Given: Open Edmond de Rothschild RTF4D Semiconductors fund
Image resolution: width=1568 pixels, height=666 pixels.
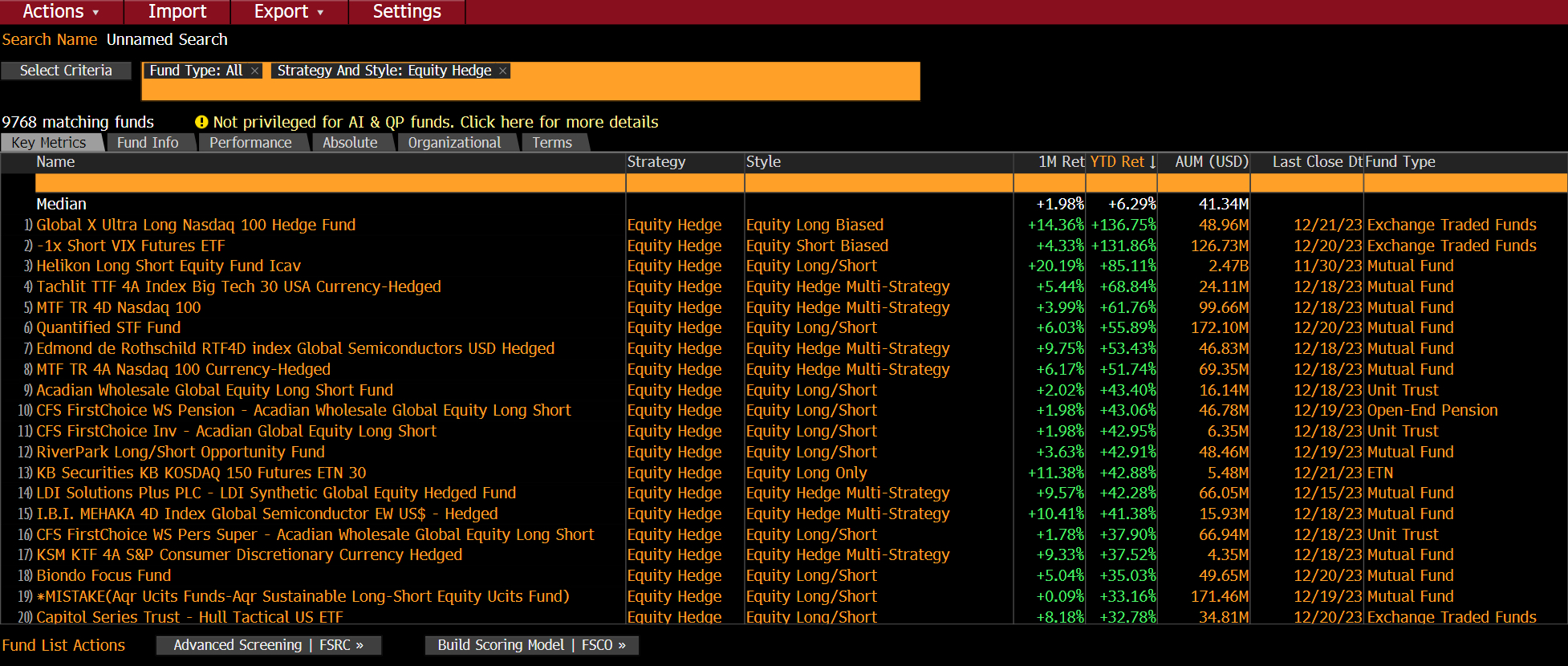Looking at the screenshot, I should tap(295, 349).
